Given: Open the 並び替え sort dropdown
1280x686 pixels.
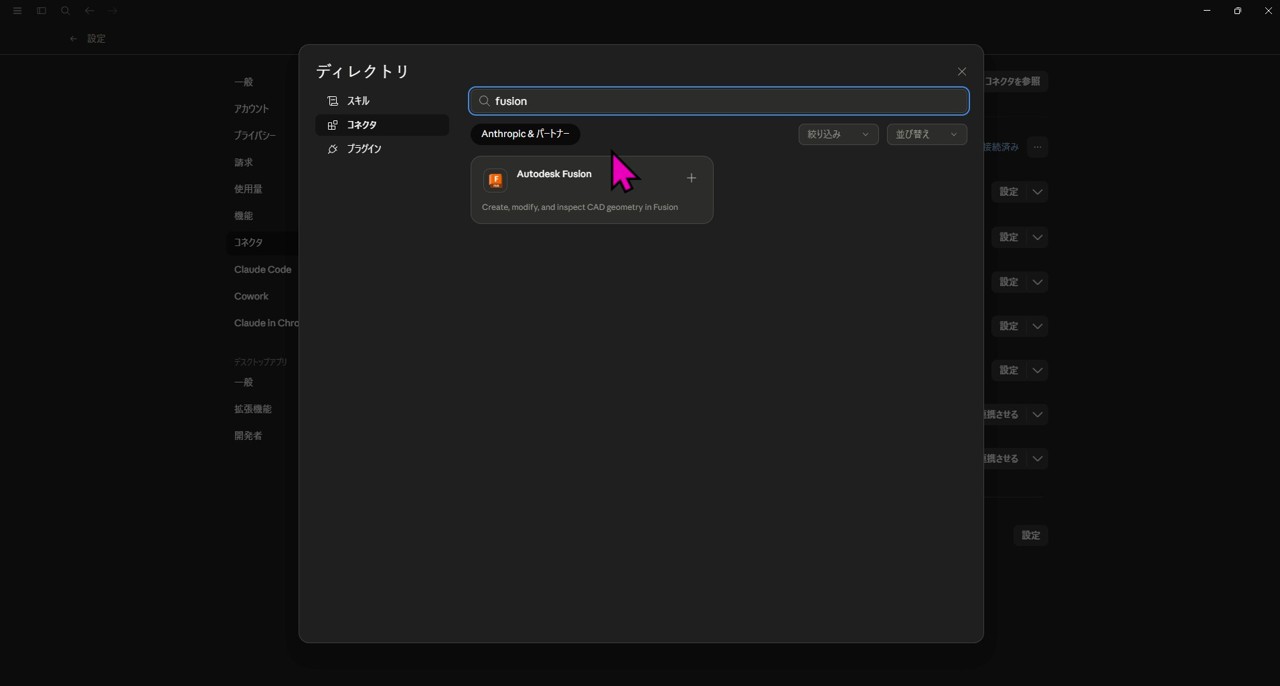Looking at the screenshot, I should click(926, 133).
